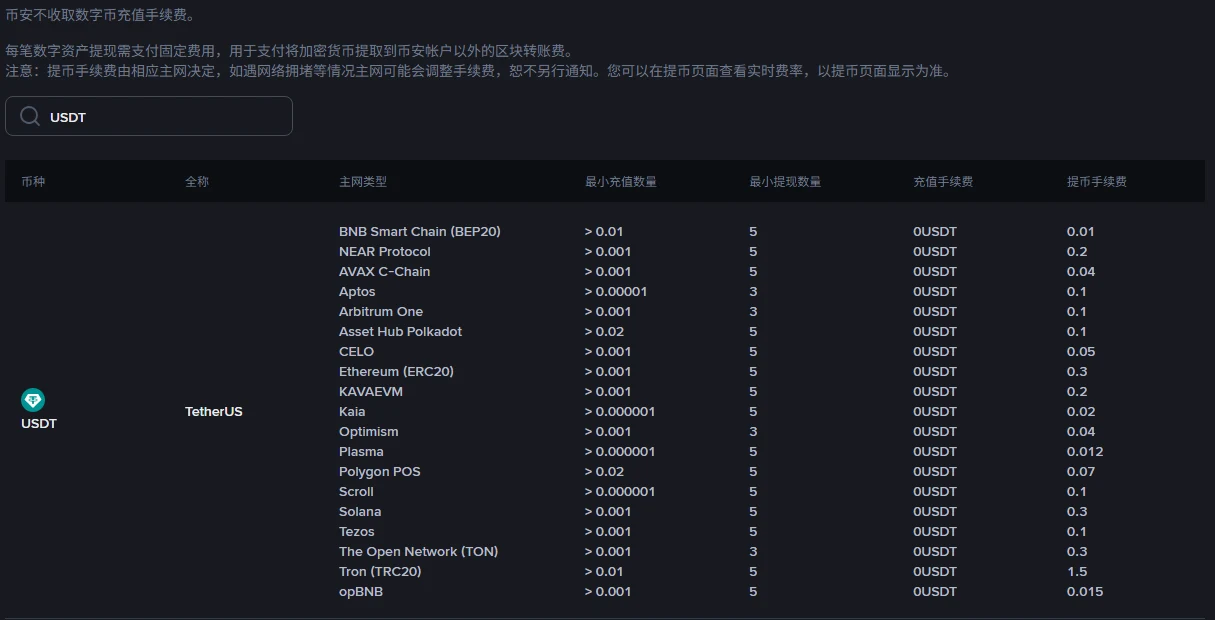1215x620 pixels.
Task: Click the 最小提现数量 column header
Action: [x=785, y=182]
